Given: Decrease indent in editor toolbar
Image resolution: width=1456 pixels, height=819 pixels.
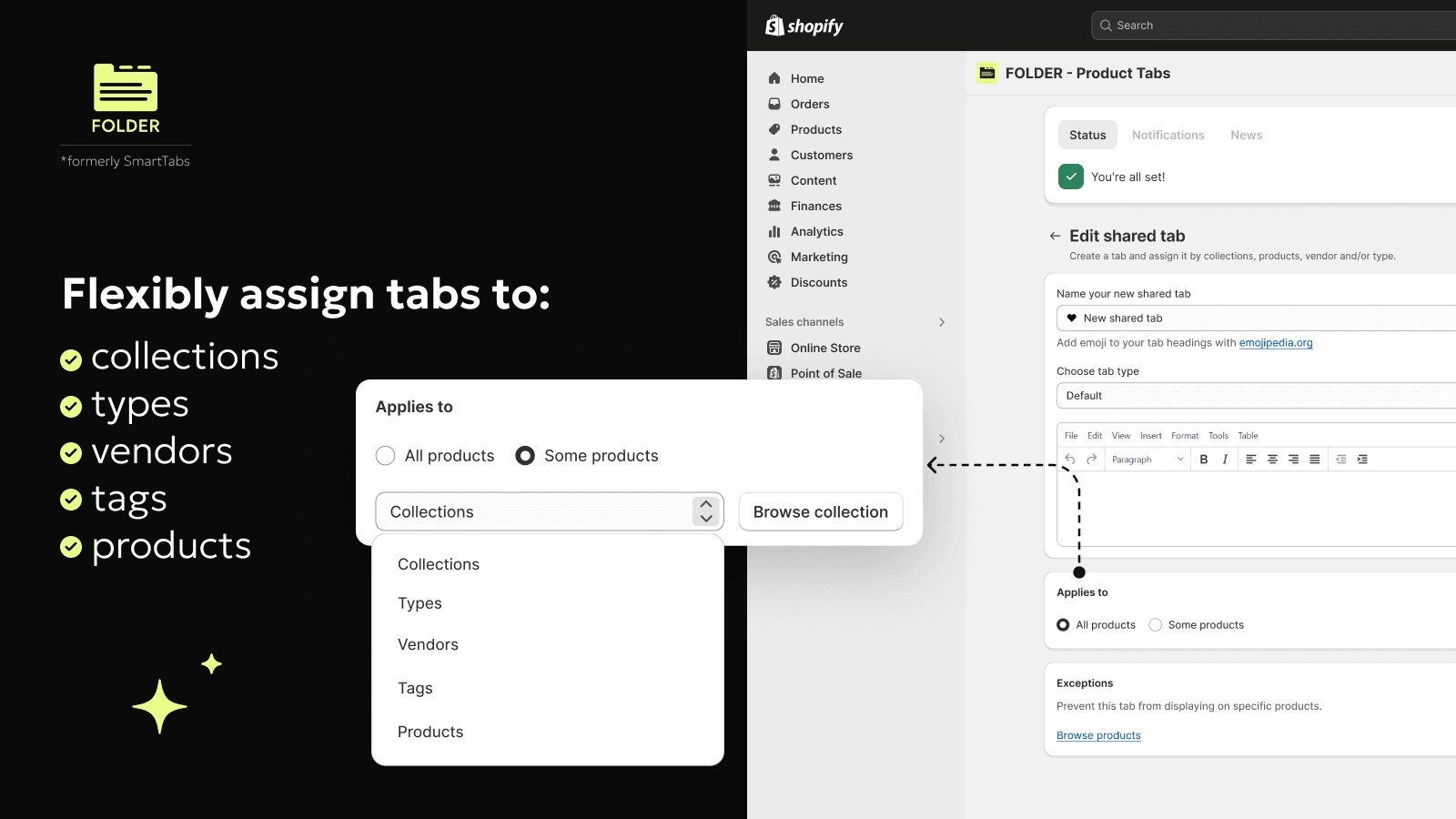Looking at the screenshot, I should [x=1340, y=460].
